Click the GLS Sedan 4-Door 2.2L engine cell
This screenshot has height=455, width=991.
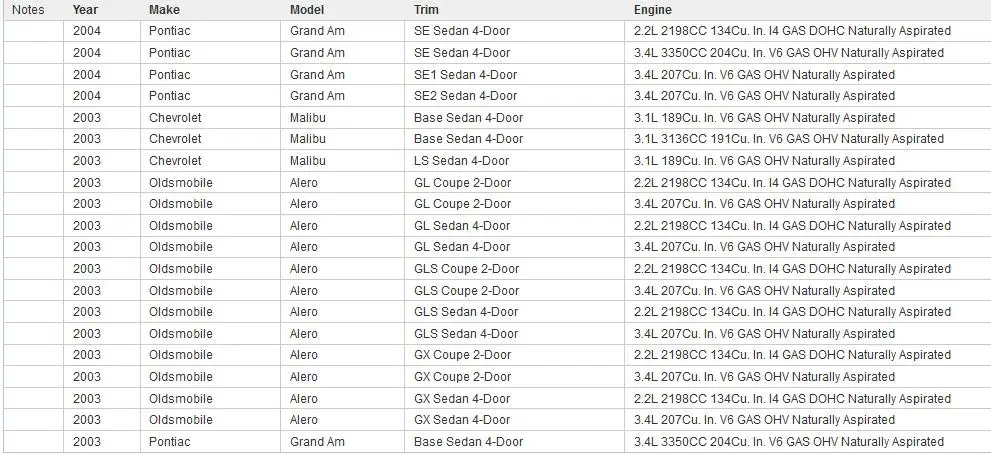807,312
